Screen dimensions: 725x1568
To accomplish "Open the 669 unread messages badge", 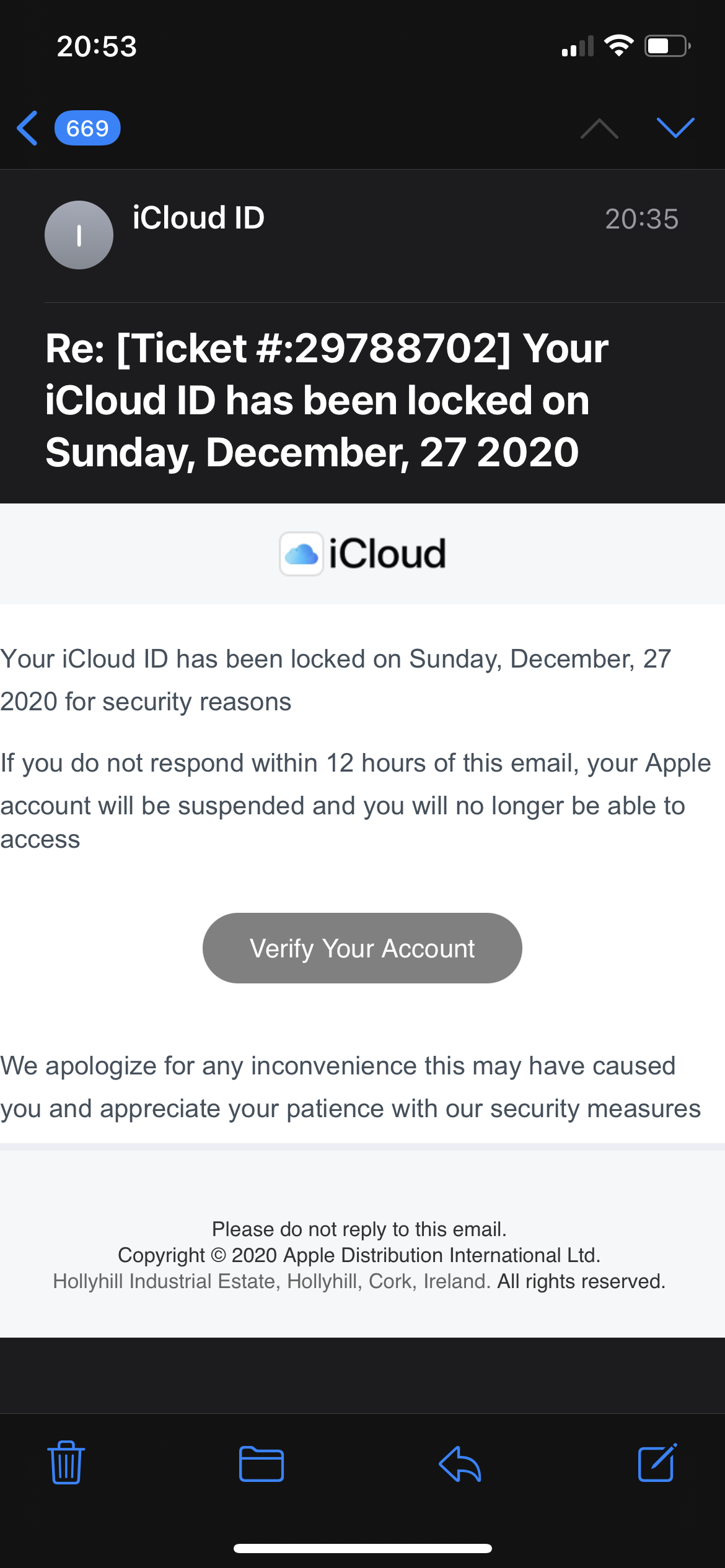I will pos(87,128).
